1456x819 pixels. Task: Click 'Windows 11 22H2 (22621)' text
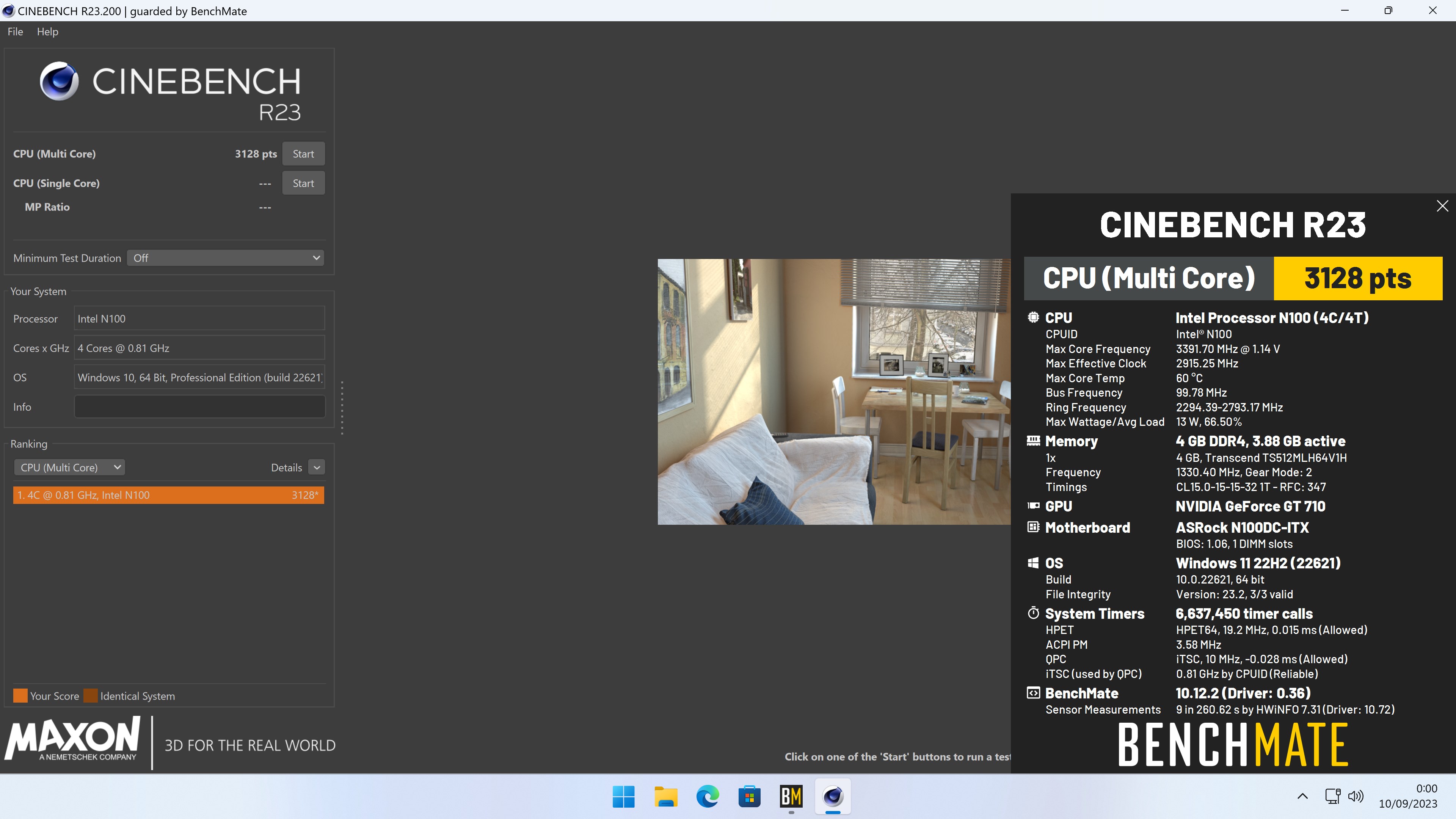[x=1258, y=563]
